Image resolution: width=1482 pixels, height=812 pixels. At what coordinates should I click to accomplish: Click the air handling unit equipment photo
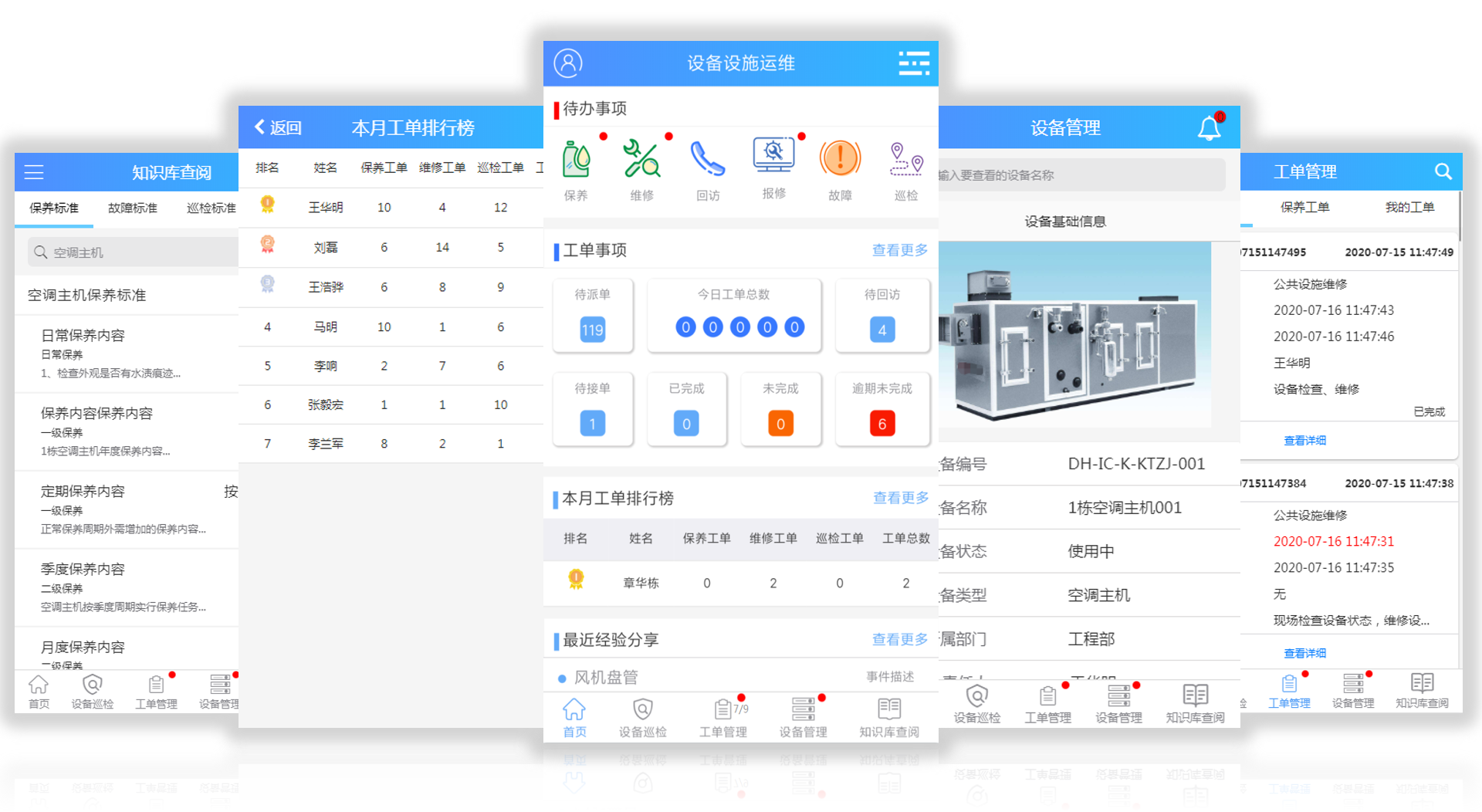[1074, 335]
